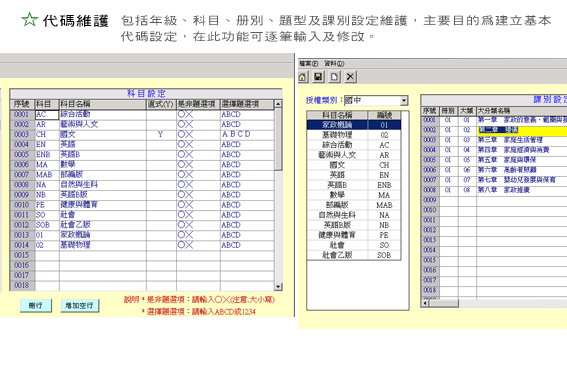This screenshot has height=369, width=567.
Task: Click the 大分類名稱 column header
Action: coord(522,111)
